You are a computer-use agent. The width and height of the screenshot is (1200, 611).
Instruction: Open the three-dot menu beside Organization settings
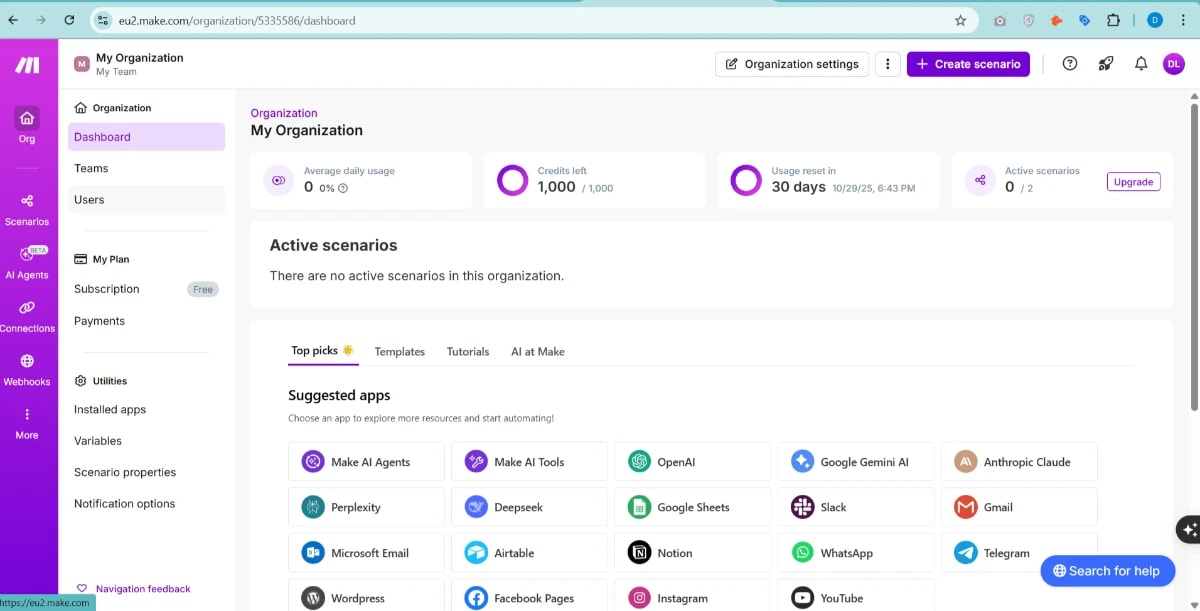click(x=888, y=63)
